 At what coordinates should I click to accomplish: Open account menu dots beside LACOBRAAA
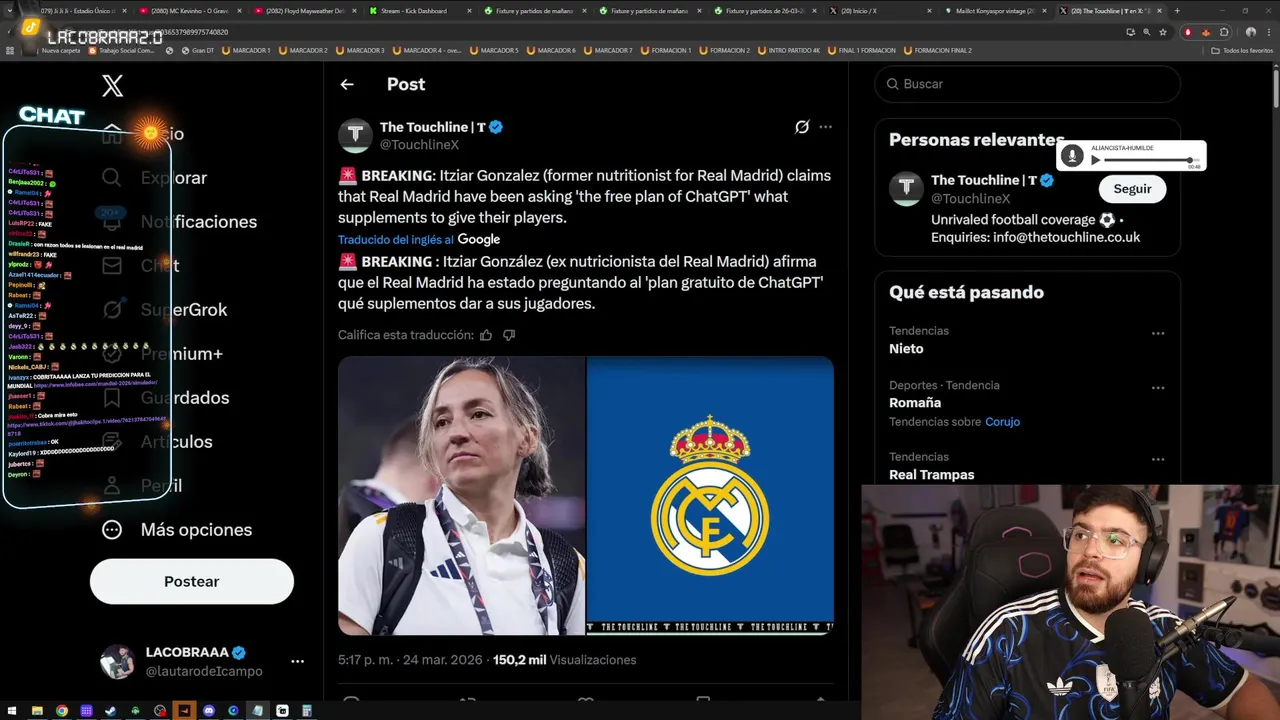pos(297,661)
